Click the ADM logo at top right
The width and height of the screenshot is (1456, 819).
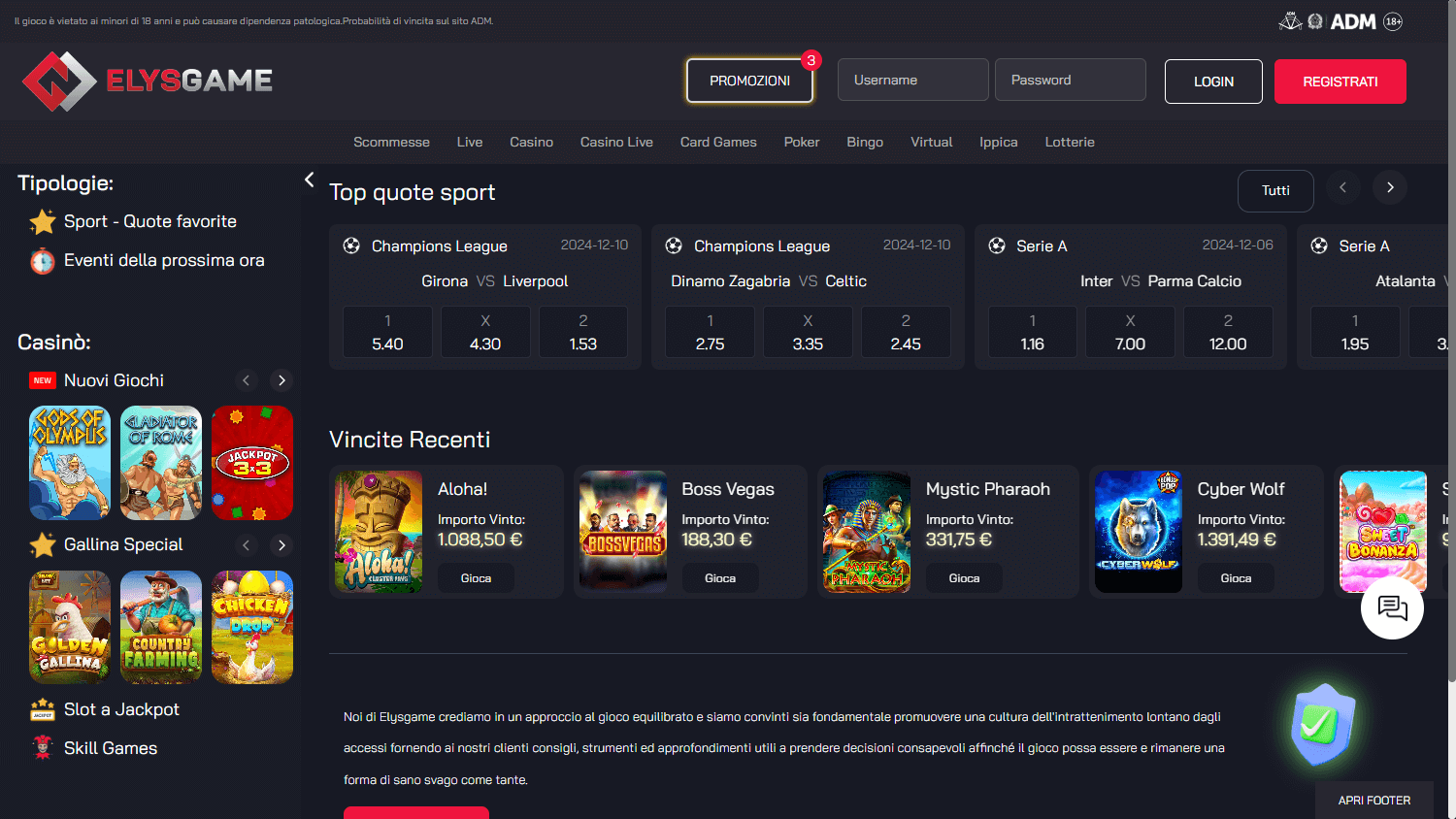pos(1353,21)
